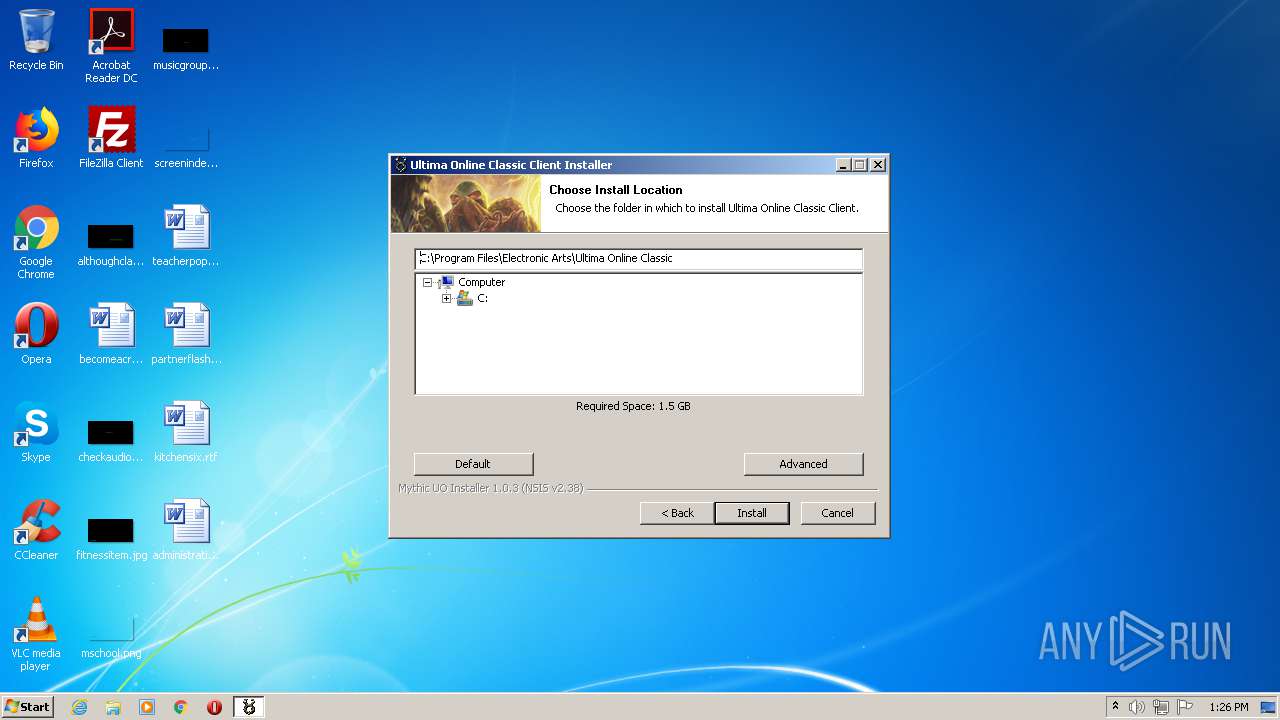Cancel the installer
Viewport: 1280px width, 720px height.
click(837, 513)
